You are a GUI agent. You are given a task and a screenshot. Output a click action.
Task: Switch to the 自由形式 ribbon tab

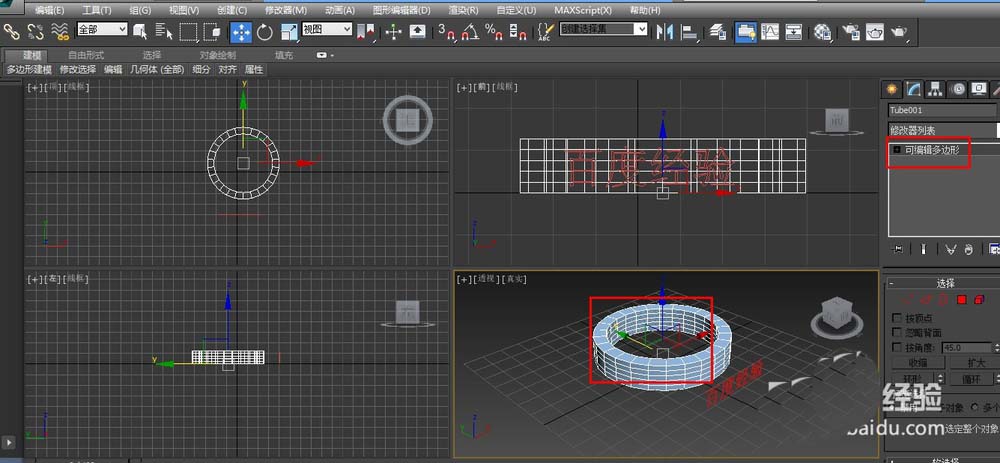[86, 55]
